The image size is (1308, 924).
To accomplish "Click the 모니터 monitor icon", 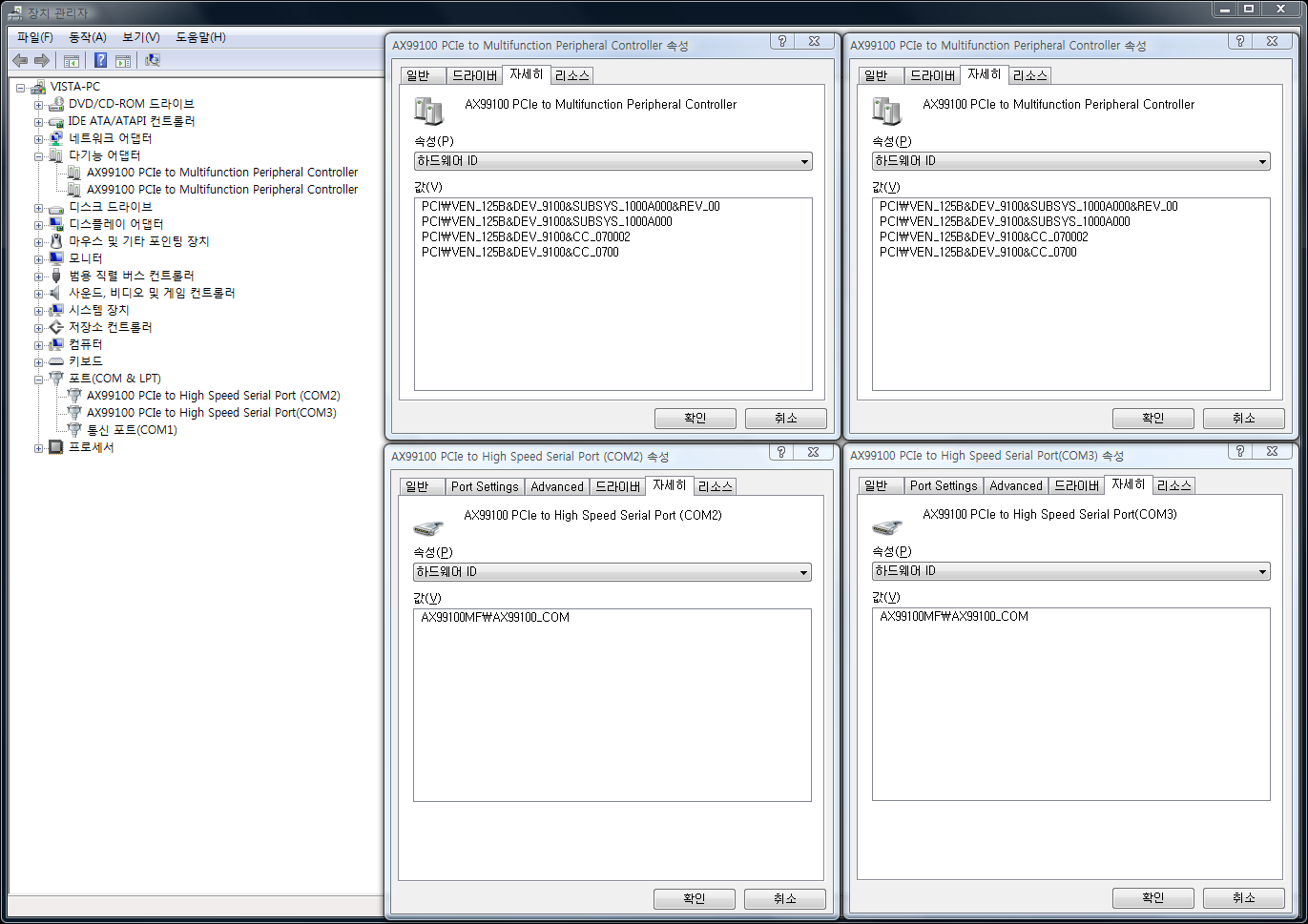I will [x=56, y=258].
